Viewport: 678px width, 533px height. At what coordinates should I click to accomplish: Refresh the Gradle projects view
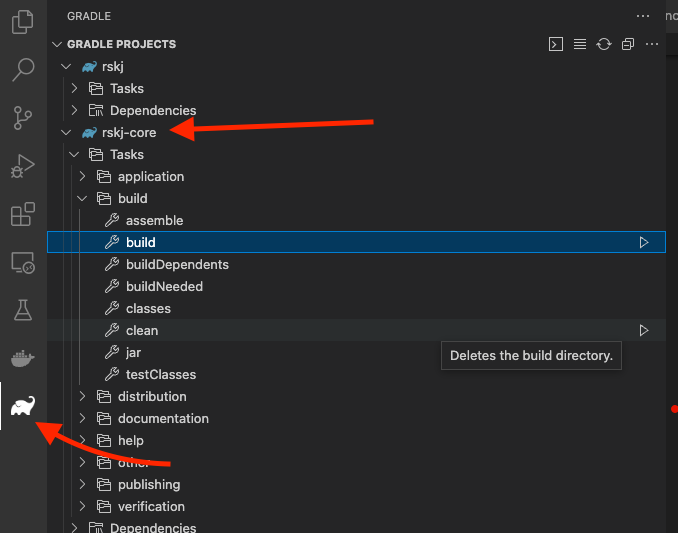coord(604,44)
